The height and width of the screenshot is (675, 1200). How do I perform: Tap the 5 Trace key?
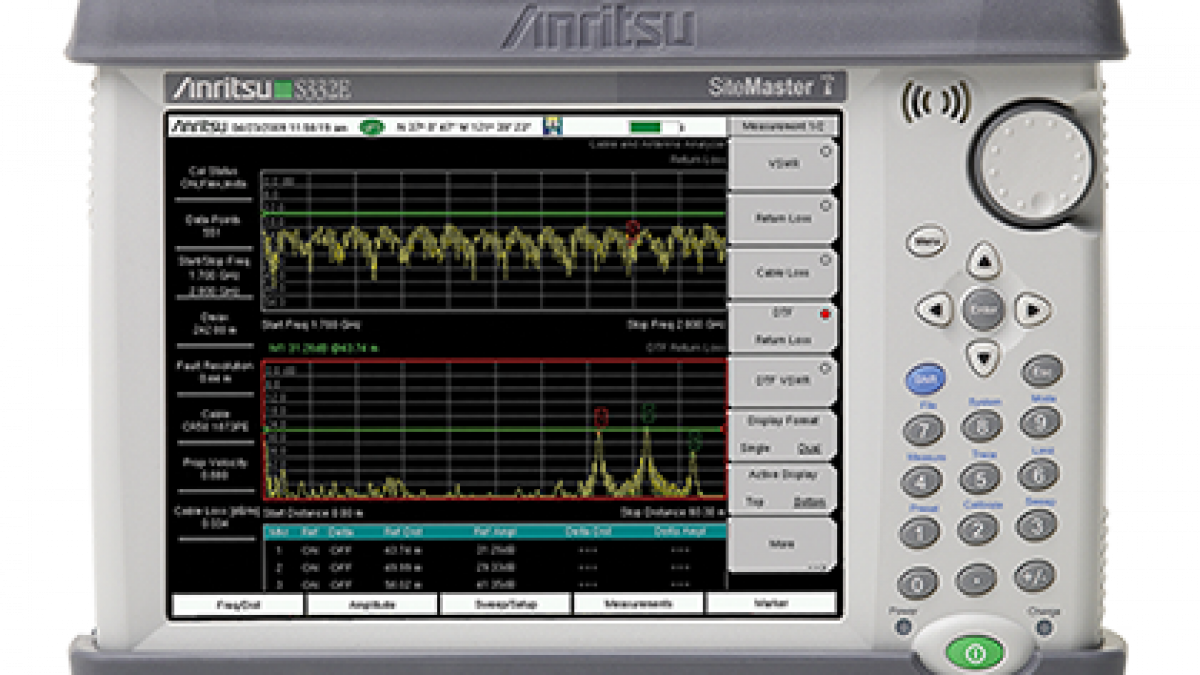(980, 478)
